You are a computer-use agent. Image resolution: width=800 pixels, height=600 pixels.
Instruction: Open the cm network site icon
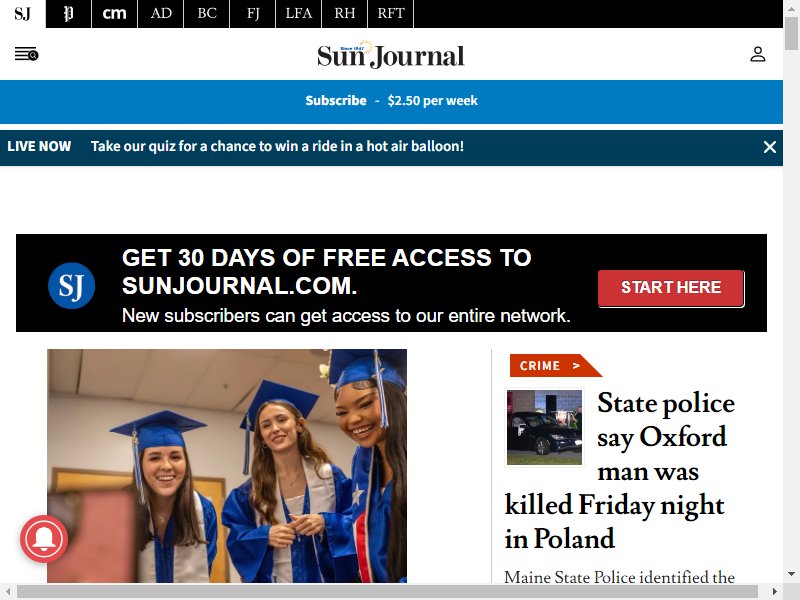coord(114,14)
